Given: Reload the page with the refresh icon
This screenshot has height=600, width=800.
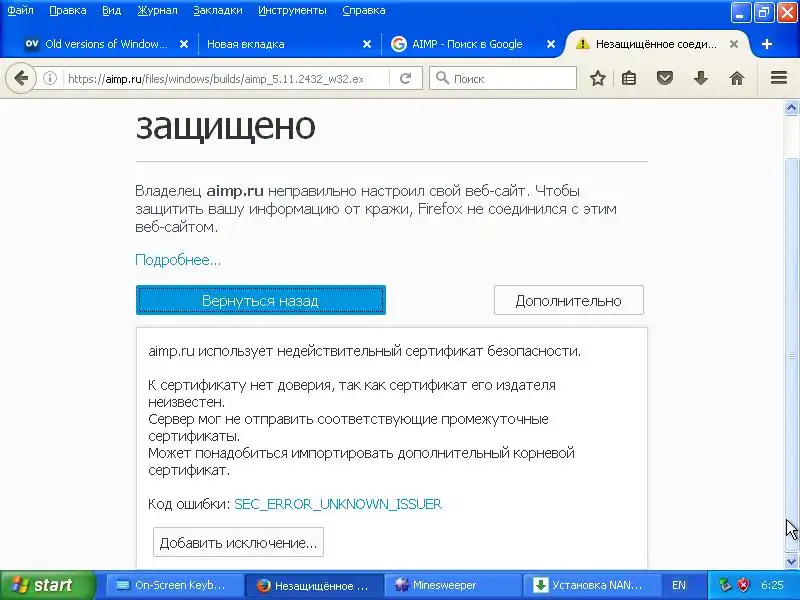Looking at the screenshot, I should point(406,79).
